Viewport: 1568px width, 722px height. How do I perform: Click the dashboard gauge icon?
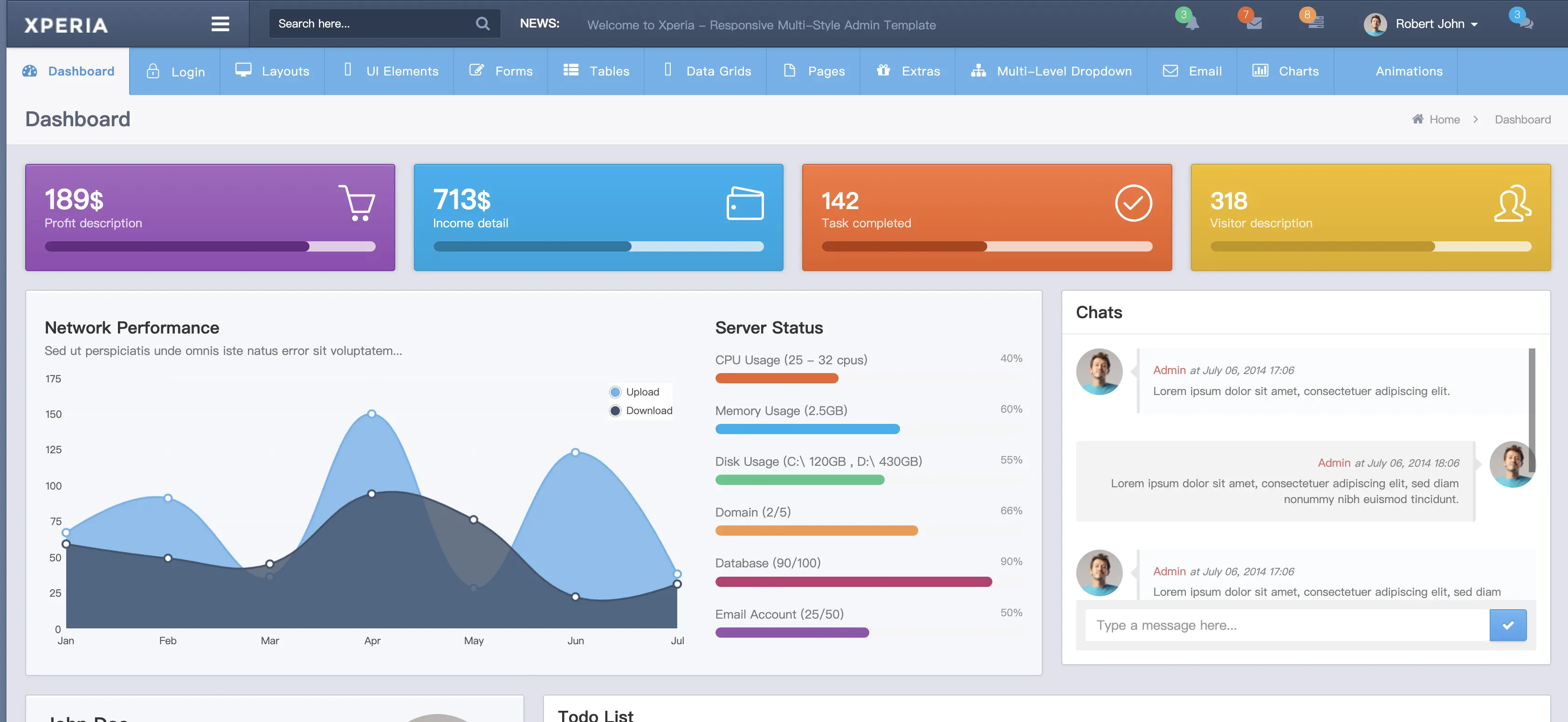(x=30, y=70)
